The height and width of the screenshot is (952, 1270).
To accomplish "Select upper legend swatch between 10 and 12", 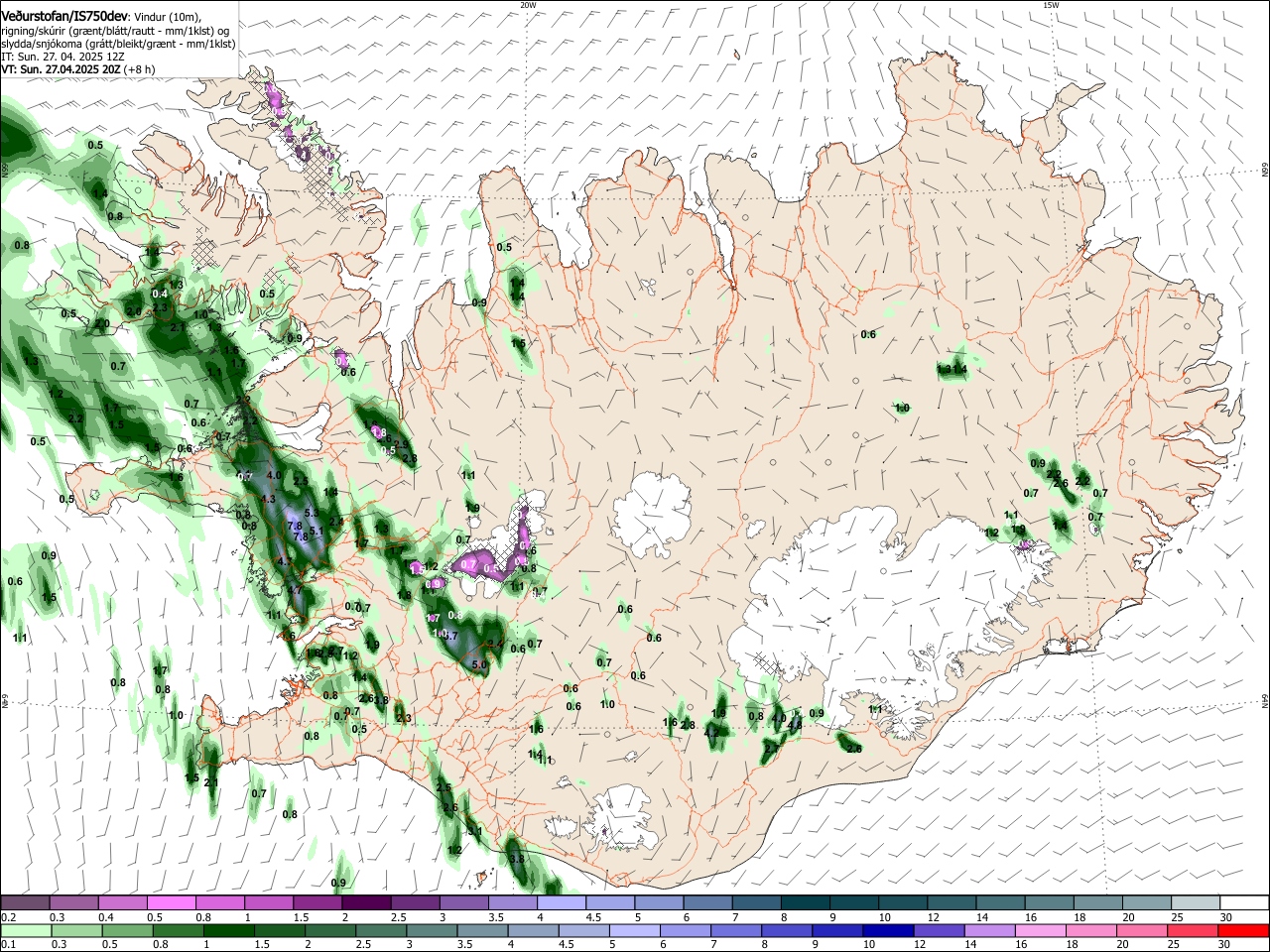I will coord(903,902).
